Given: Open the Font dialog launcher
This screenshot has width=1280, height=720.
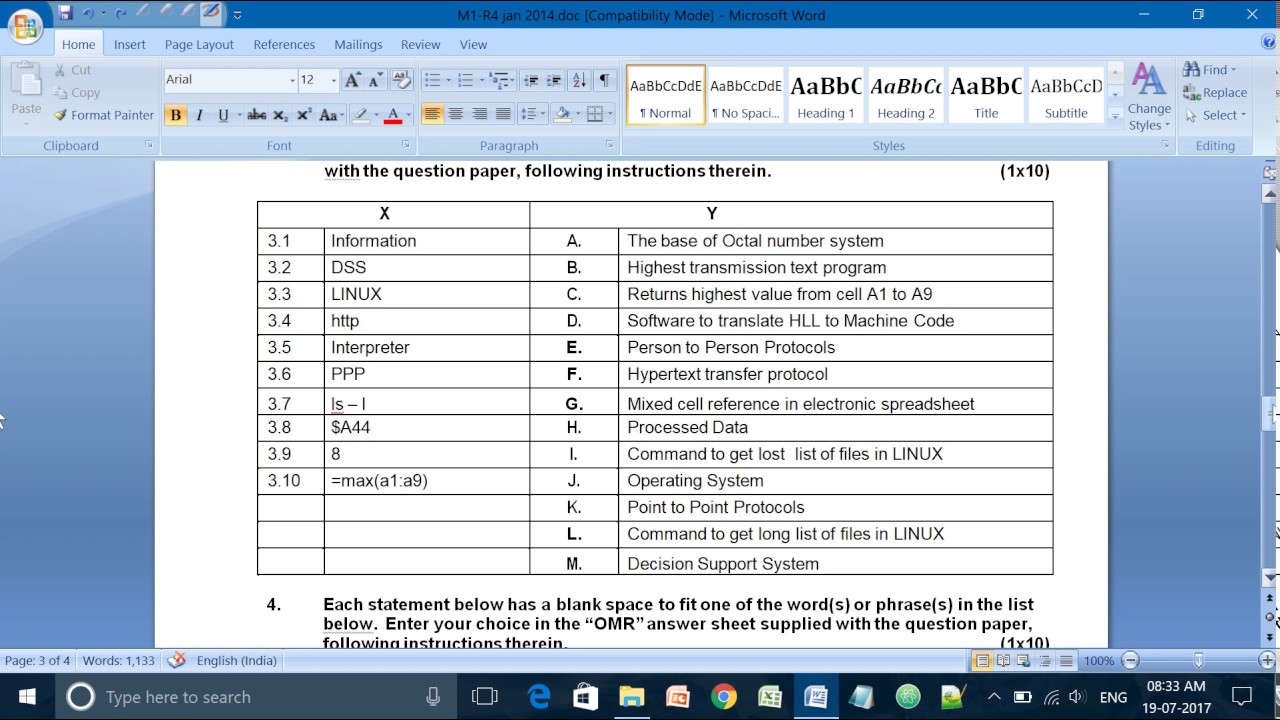Looking at the screenshot, I should pos(406,145).
